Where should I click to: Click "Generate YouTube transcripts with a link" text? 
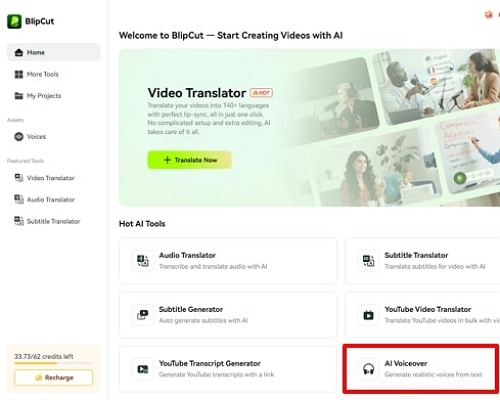216,374
